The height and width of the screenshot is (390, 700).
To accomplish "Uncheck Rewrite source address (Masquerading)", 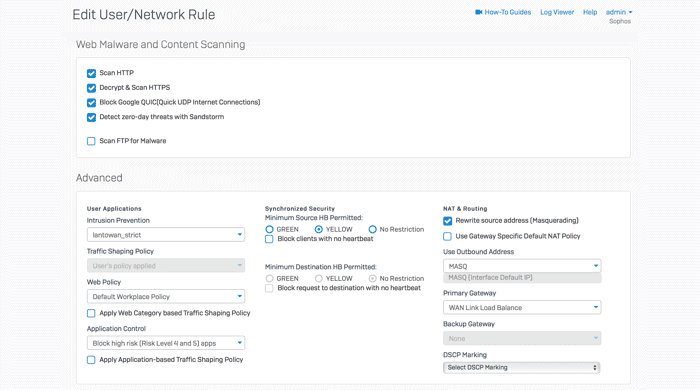I will click(x=448, y=221).
